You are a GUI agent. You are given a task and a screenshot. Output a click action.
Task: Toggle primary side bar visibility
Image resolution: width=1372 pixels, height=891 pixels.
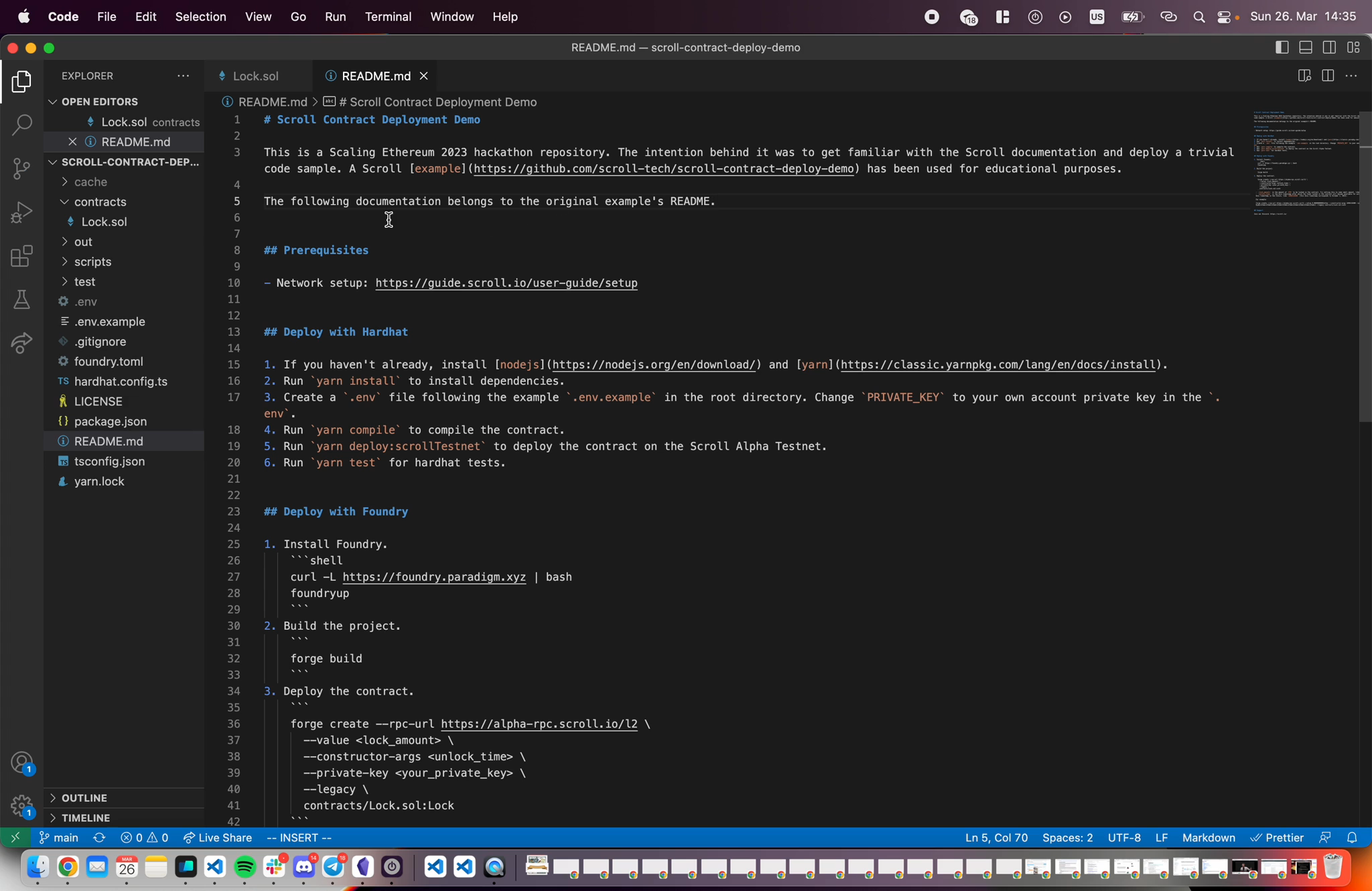click(x=1282, y=48)
